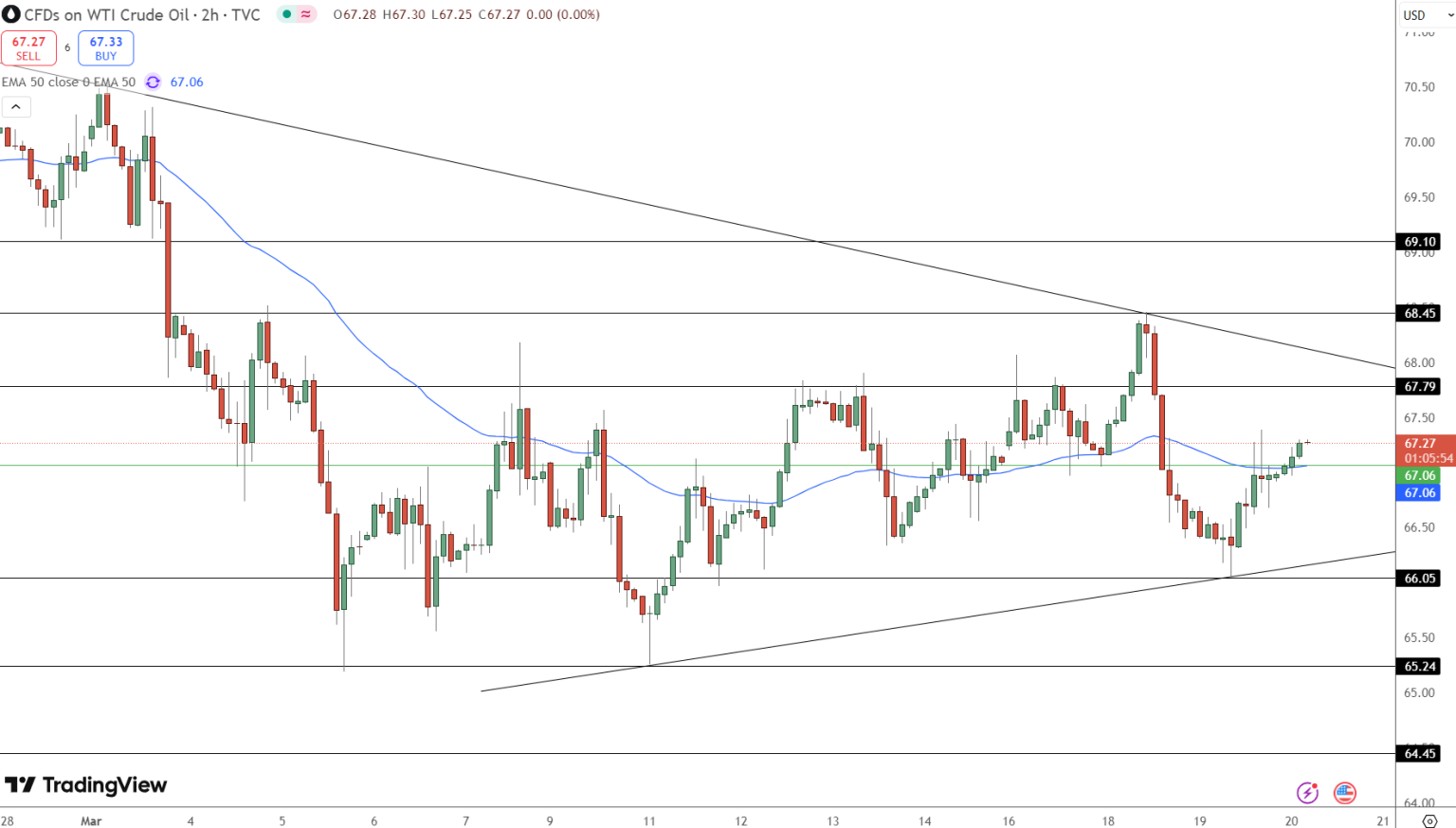The height and width of the screenshot is (828, 1456).
Task: Click the 70.00 price axis tick
Action: pyautogui.click(x=1419, y=142)
